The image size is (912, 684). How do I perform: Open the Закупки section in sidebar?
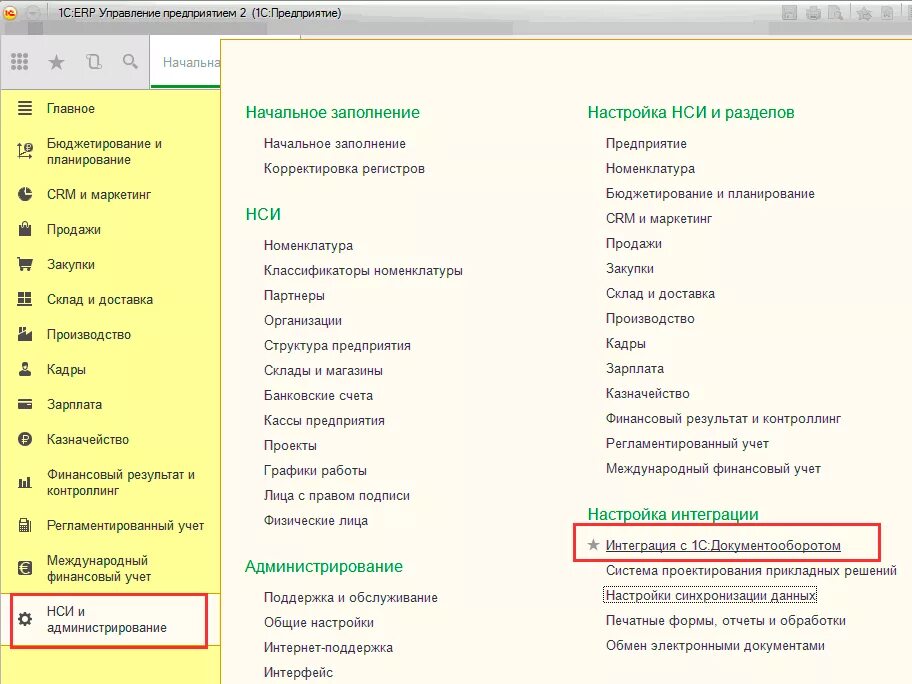tap(71, 264)
